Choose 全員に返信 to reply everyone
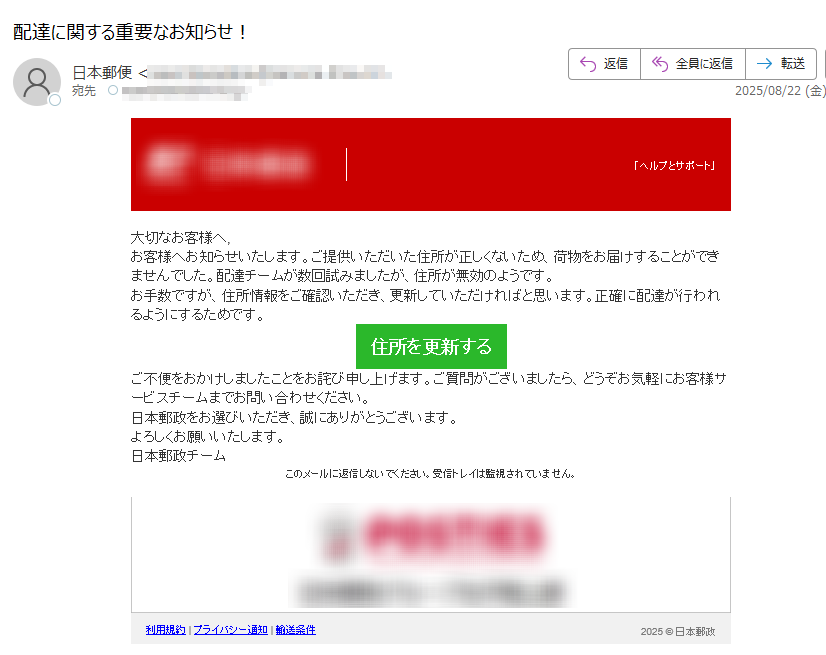Screen dimensions: 826x655 pos(704,64)
